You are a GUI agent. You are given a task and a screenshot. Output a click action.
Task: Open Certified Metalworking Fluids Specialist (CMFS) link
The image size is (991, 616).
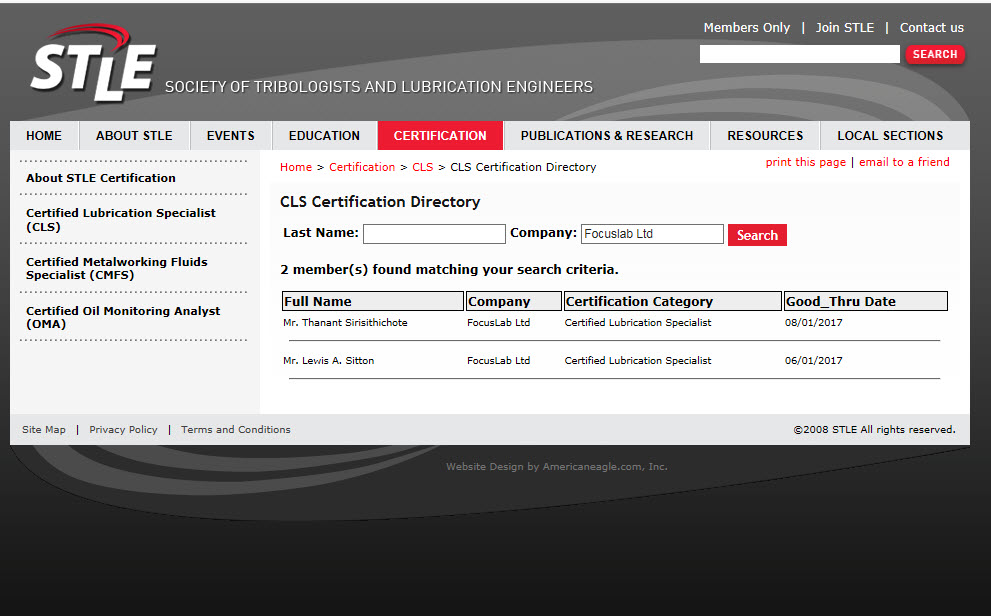point(116,269)
